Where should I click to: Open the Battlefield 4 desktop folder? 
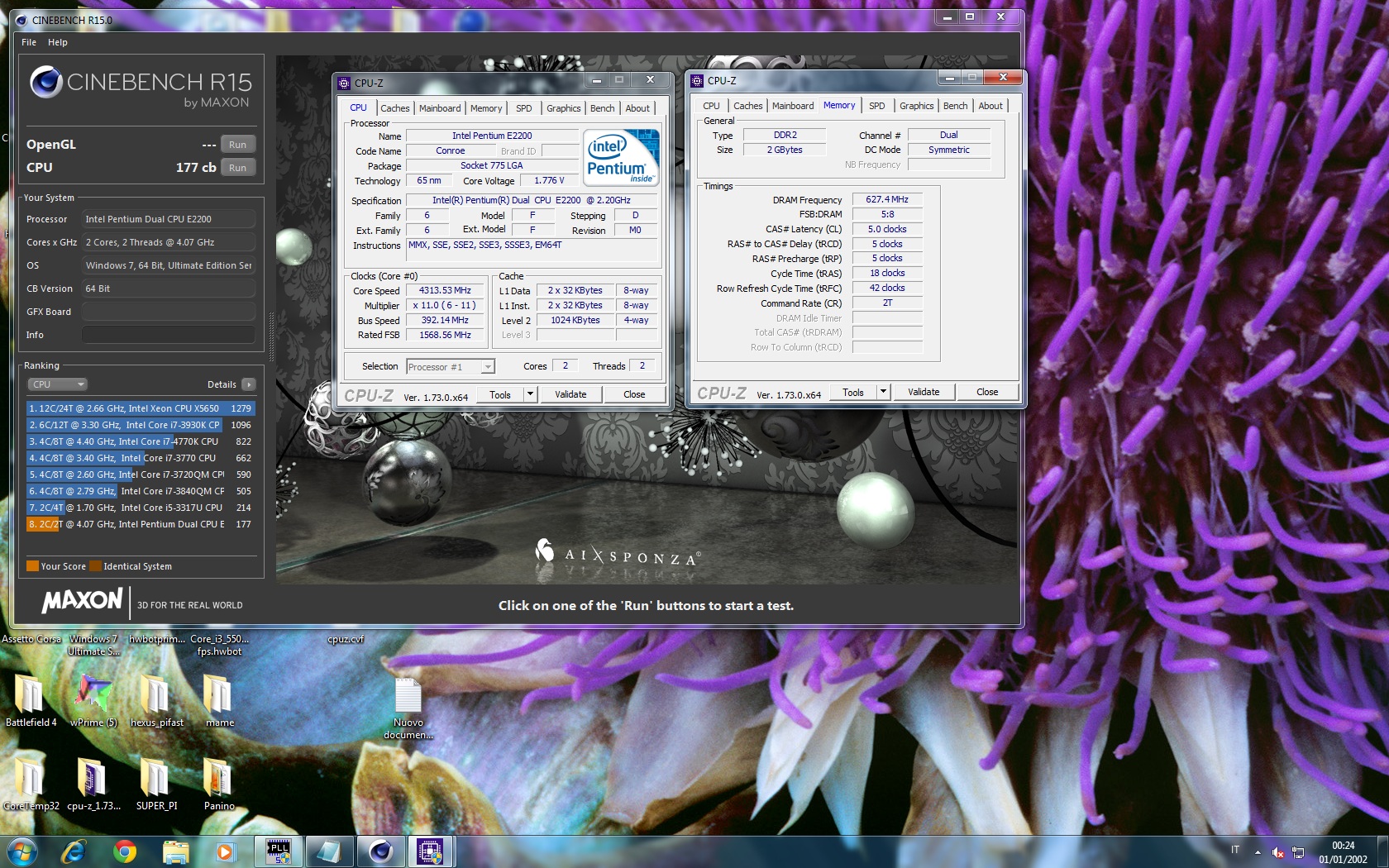click(x=31, y=699)
